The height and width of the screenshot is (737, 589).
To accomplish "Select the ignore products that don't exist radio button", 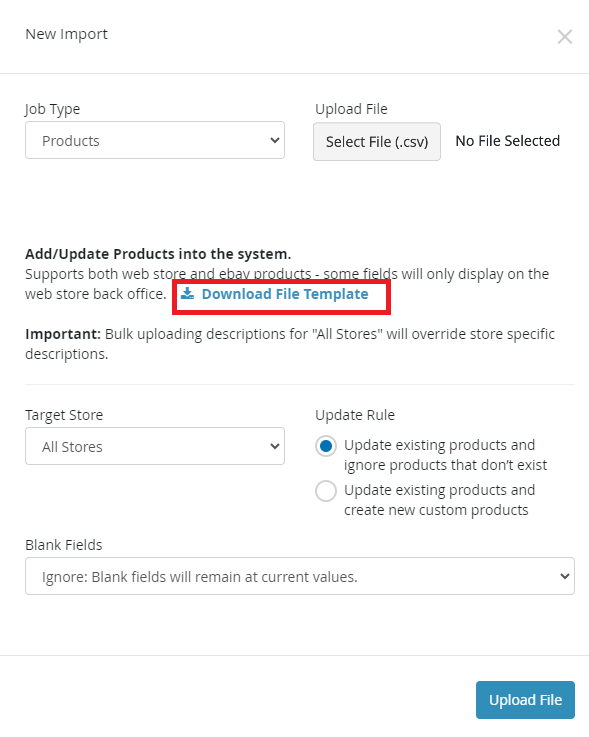I will click(326, 446).
